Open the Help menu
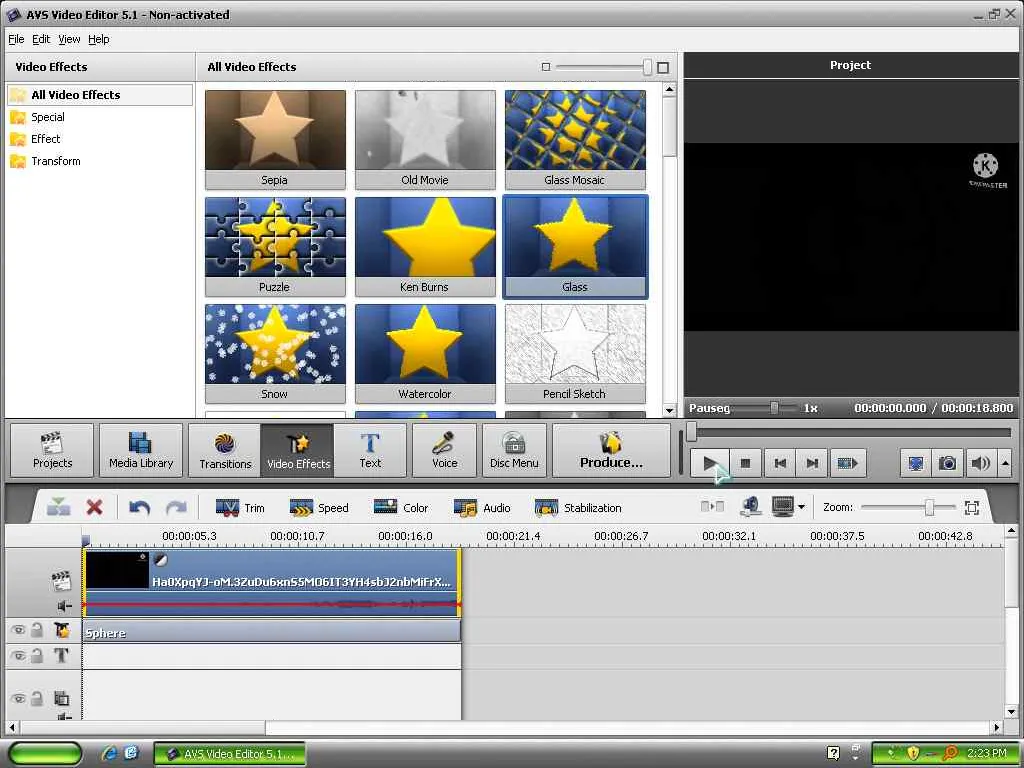Viewport: 1024px width, 768px height. [x=99, y=39]
